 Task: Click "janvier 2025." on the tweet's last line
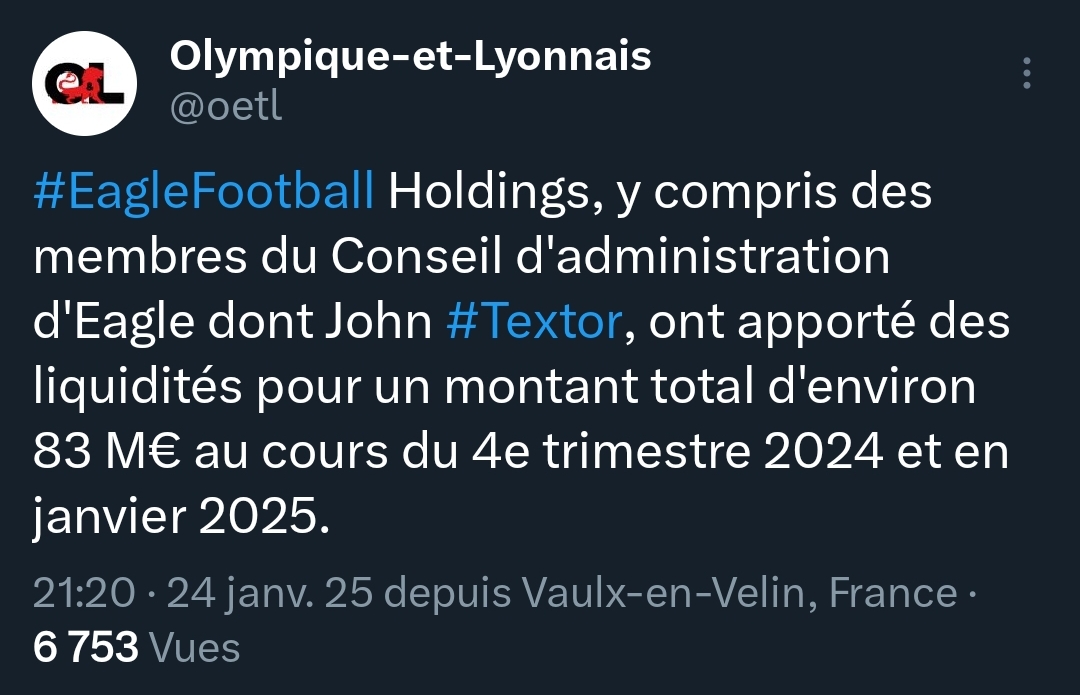click(x=180, y=516)
